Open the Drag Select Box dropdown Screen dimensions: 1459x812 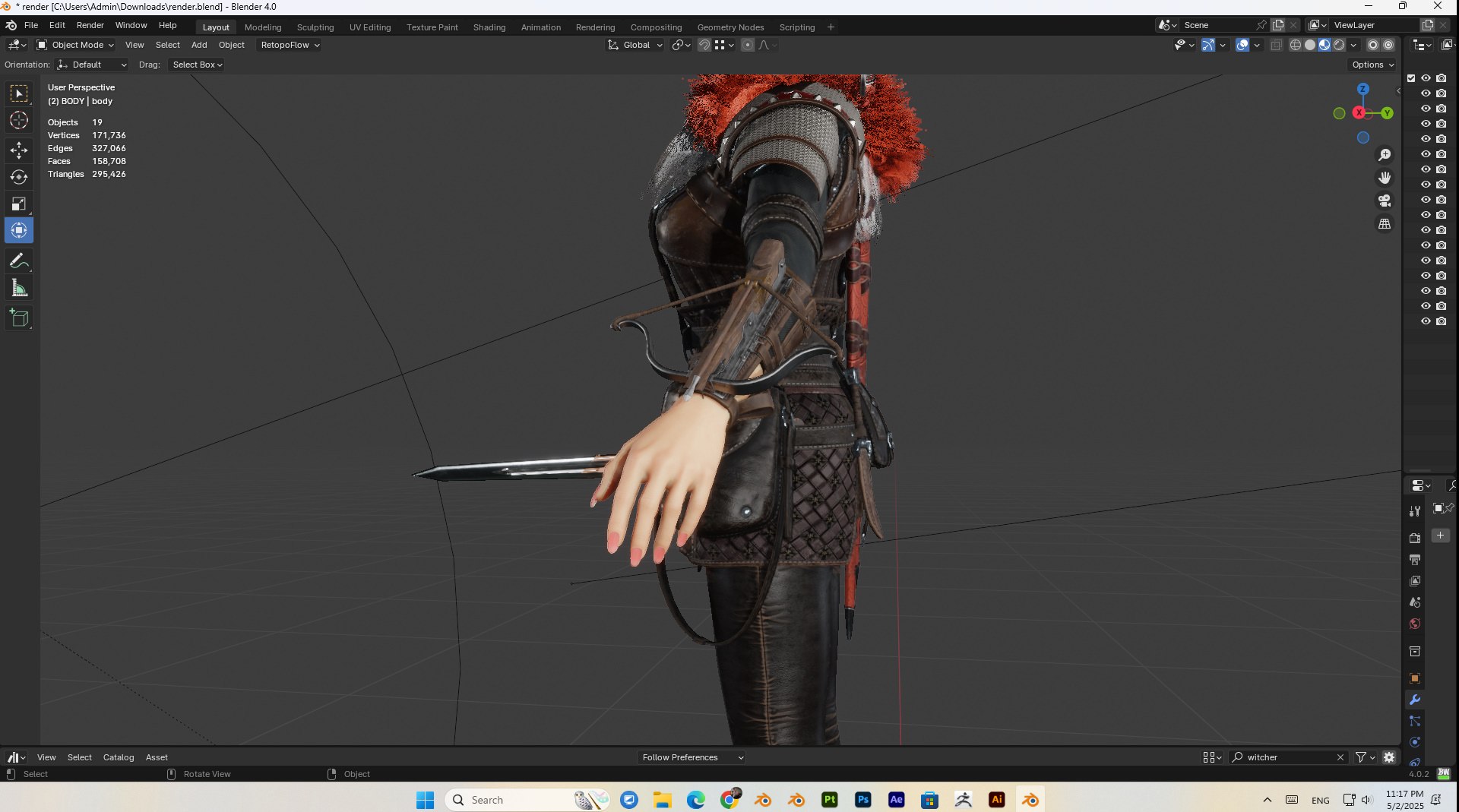tap(197, 65)
